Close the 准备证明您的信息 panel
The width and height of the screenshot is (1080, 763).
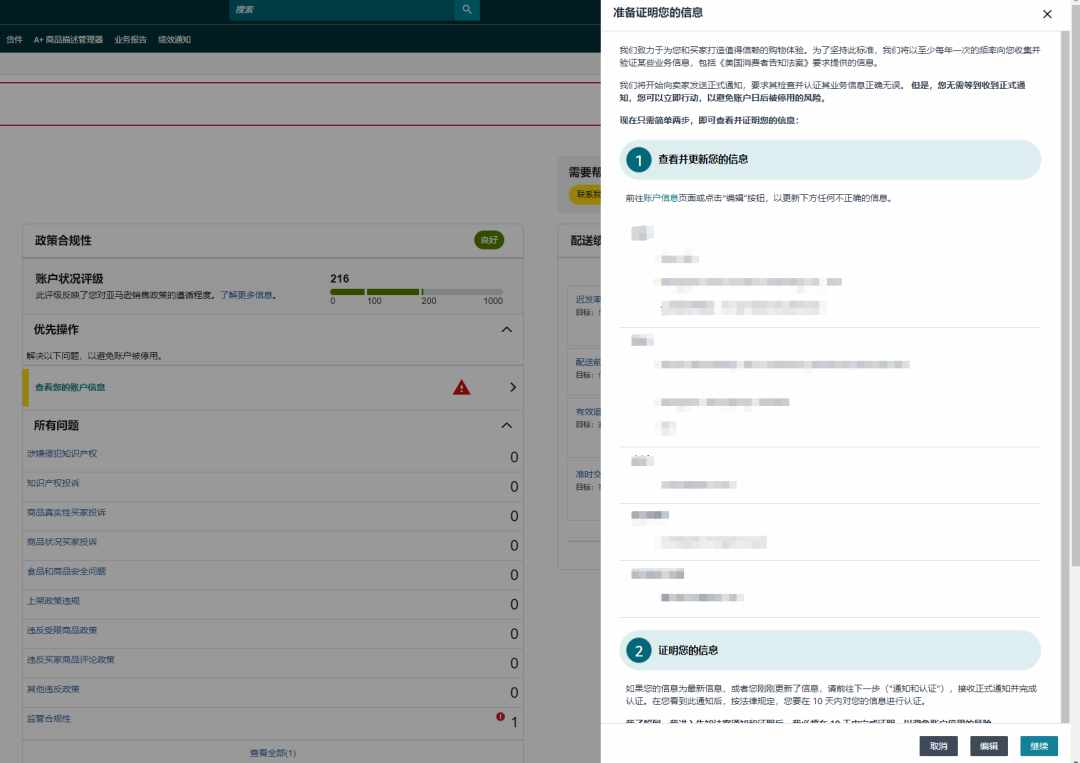click(x=1047, y=14)
